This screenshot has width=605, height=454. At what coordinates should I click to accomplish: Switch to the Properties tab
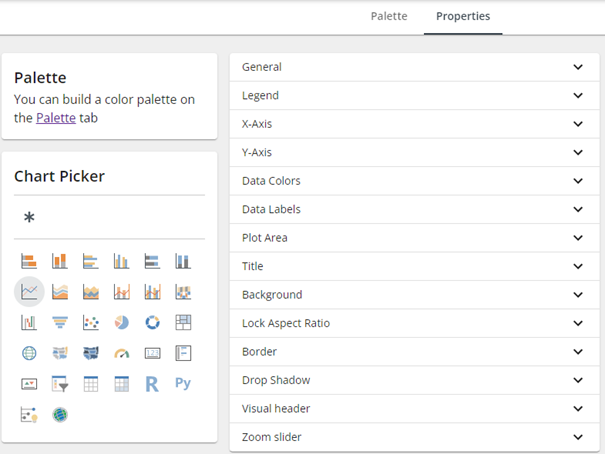pyautogui.click(x=463, y=16)
